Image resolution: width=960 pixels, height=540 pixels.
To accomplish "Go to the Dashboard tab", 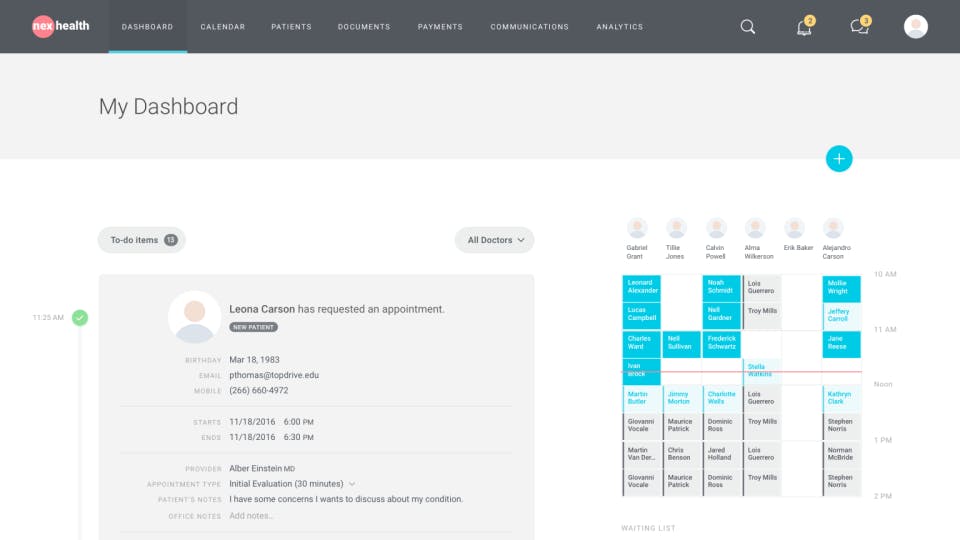I will (x=148, y=27).
